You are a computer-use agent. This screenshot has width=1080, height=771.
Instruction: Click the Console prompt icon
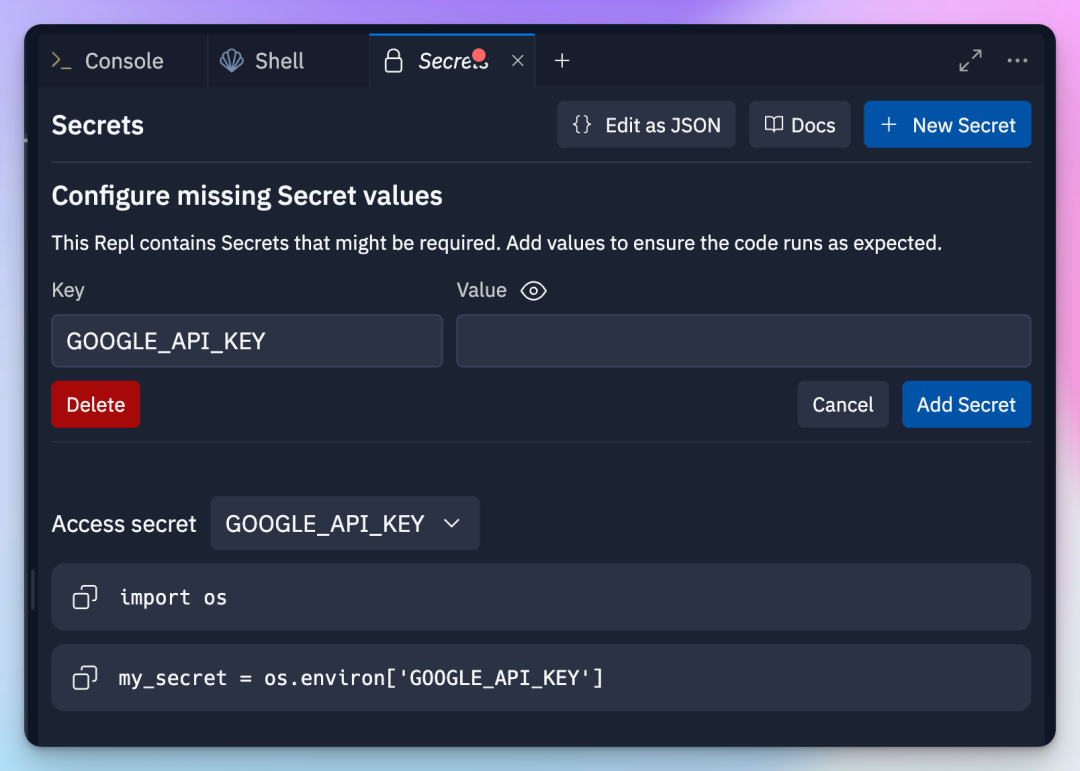tap(62, 61)
